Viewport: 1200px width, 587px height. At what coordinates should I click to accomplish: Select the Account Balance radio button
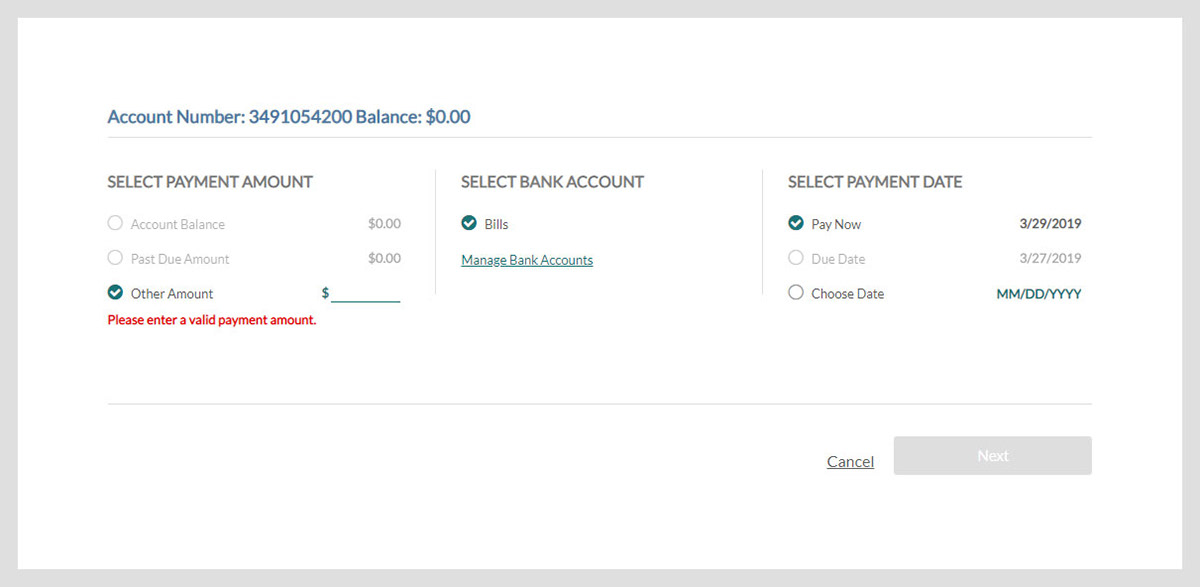(115, 224)
